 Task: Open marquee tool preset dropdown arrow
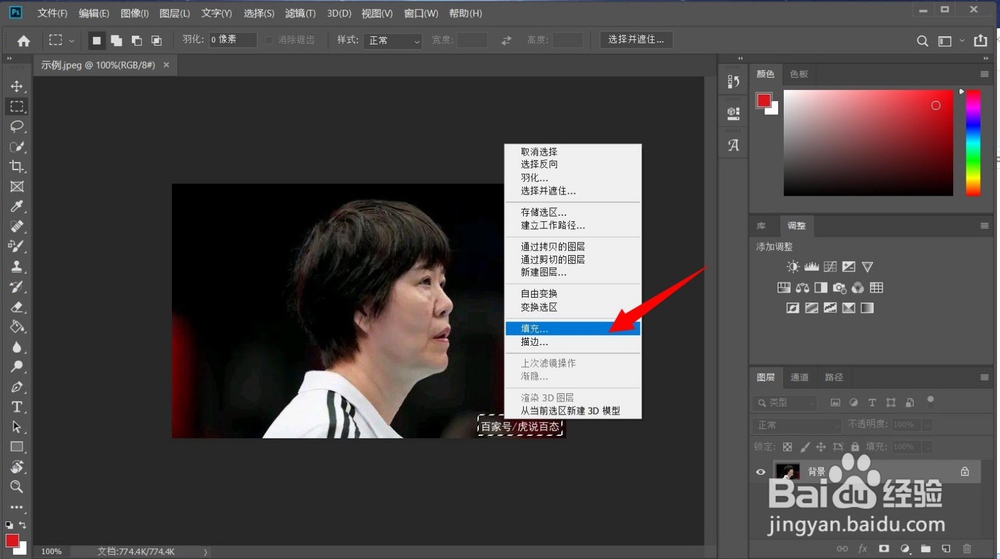click(x=71, y=41)
